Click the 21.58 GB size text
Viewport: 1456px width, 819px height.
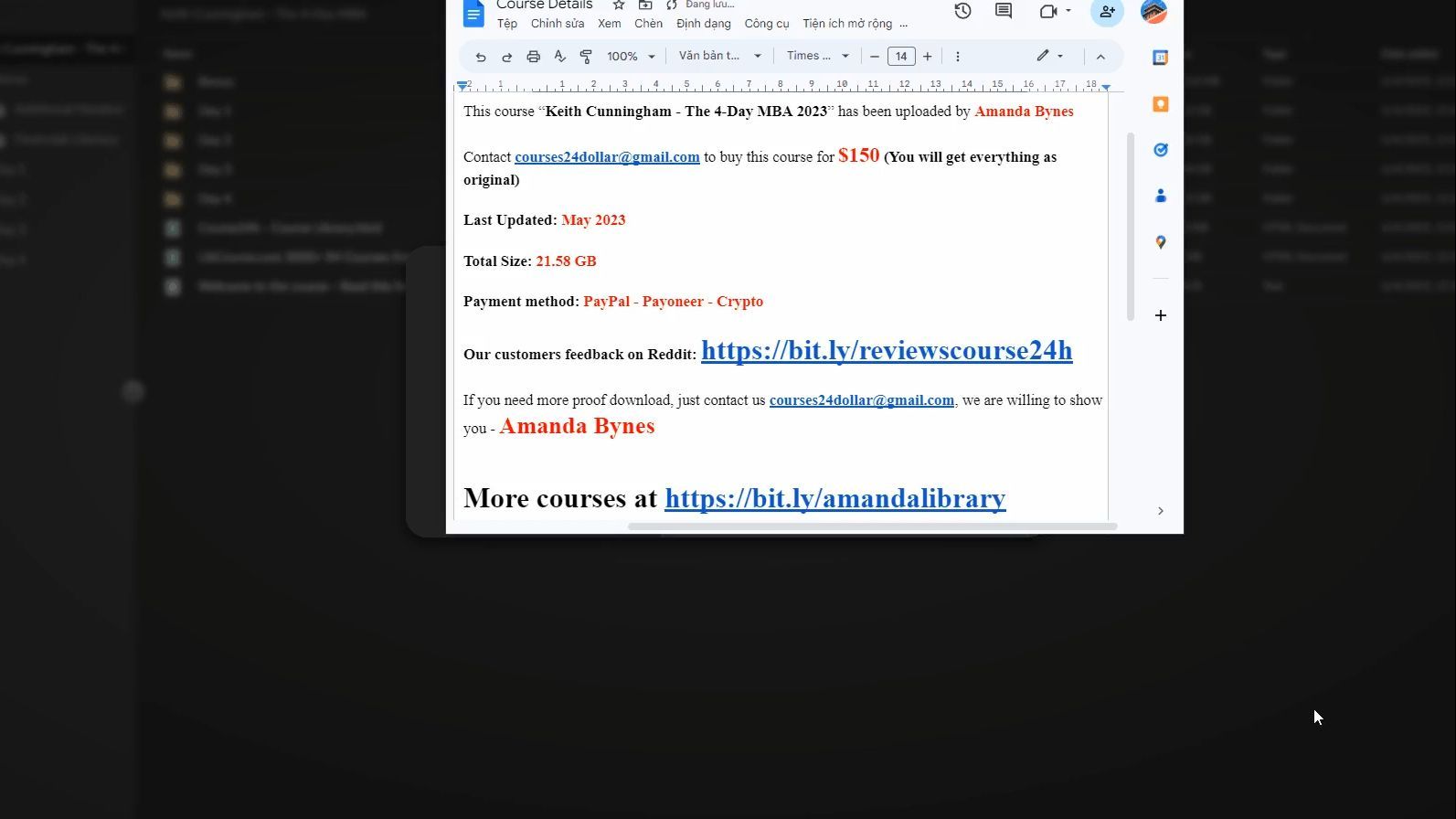point(566,261)
